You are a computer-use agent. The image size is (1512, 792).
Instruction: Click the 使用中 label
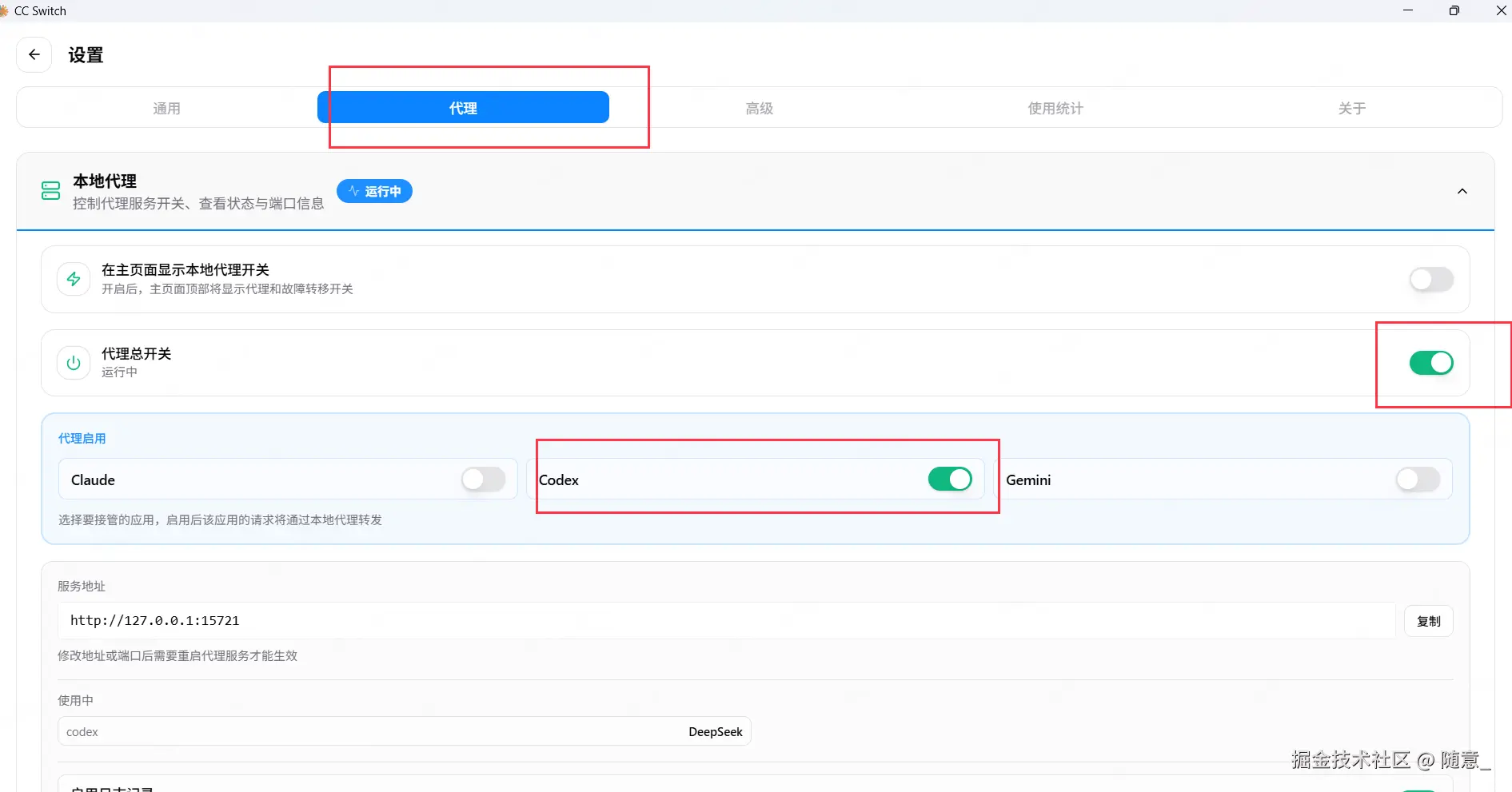coord(75,700)
